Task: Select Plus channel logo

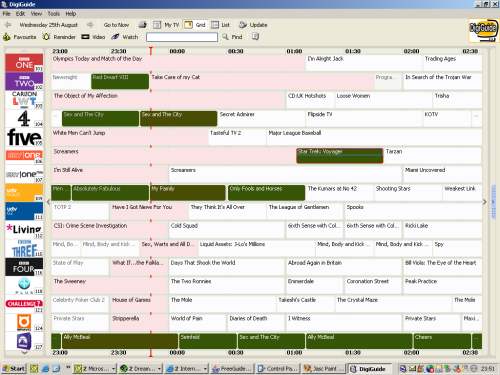Action: click(x=24, y=286)
